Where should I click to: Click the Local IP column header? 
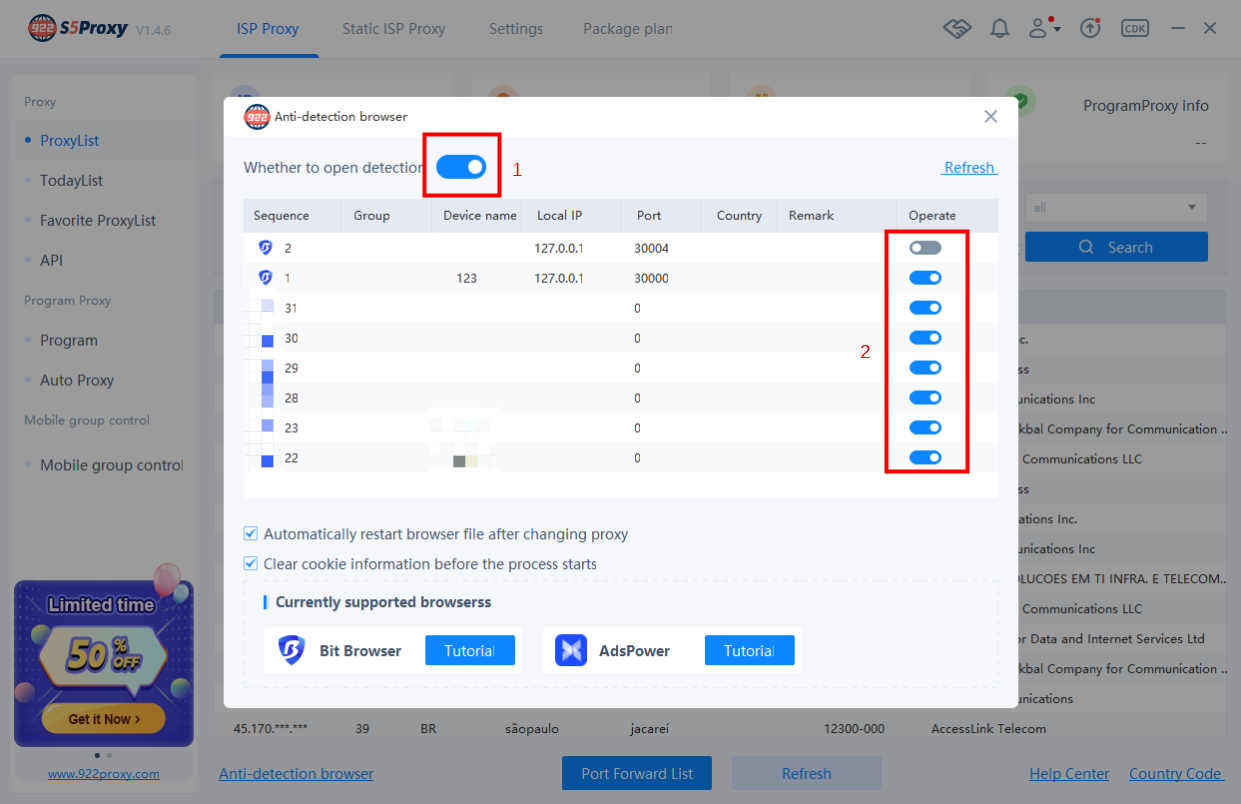[x=559, y=216]
